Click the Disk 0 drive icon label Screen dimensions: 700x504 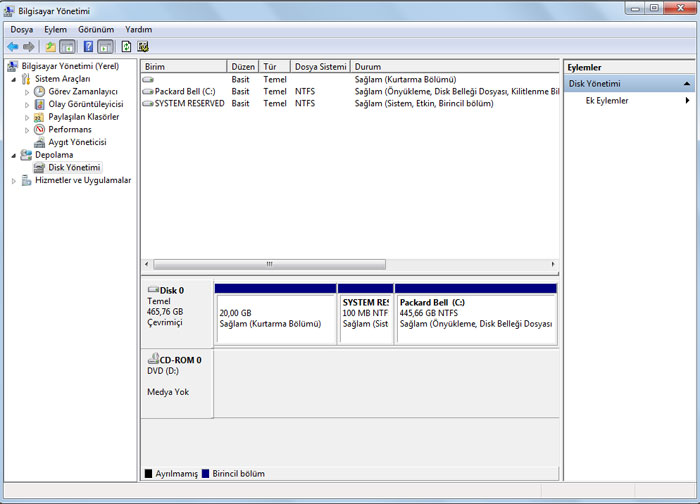(166, 290)
